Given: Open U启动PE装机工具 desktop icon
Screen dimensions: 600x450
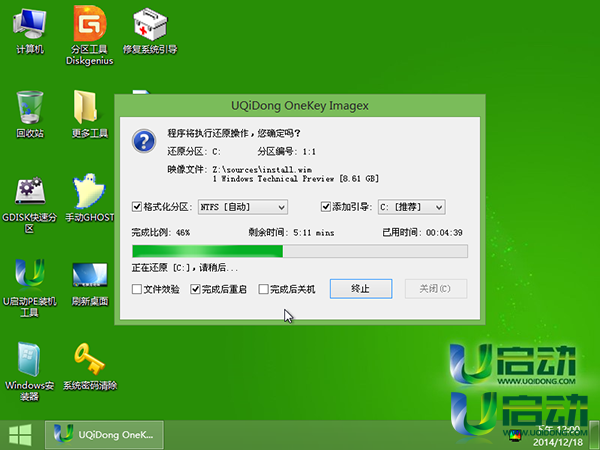Looking at the screenshot, I should click(x=30, y=288).
